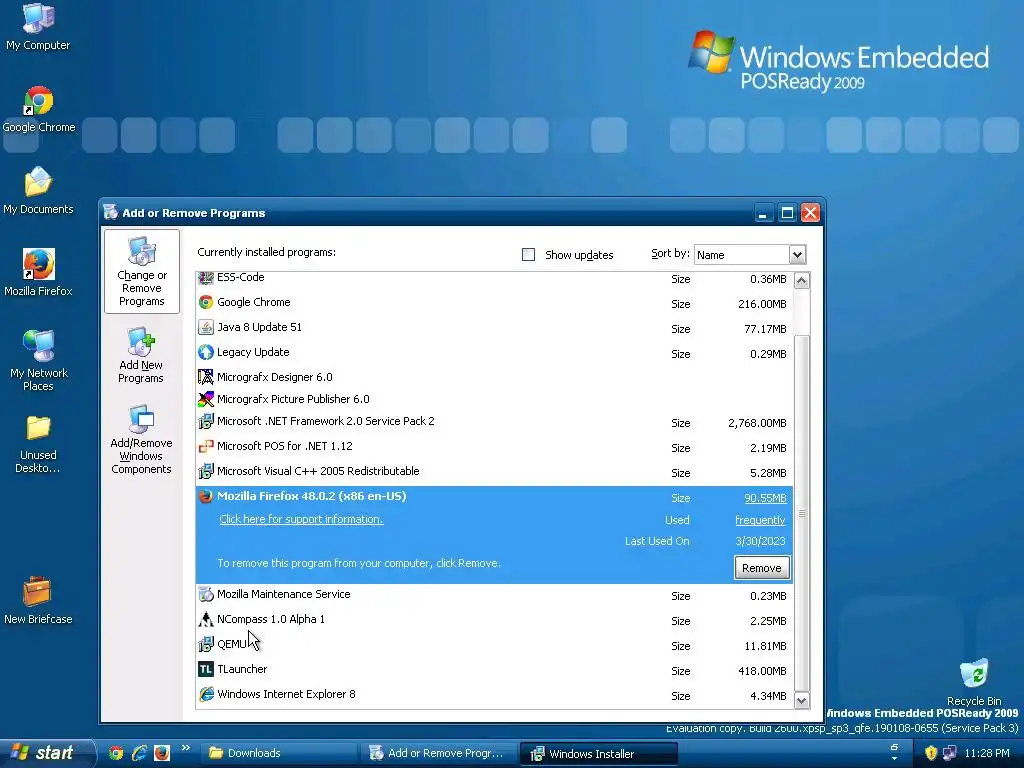Click Google Chrome icon in programs list
The height and width of the screenshot is (768, 1024).
click(206, 302)
